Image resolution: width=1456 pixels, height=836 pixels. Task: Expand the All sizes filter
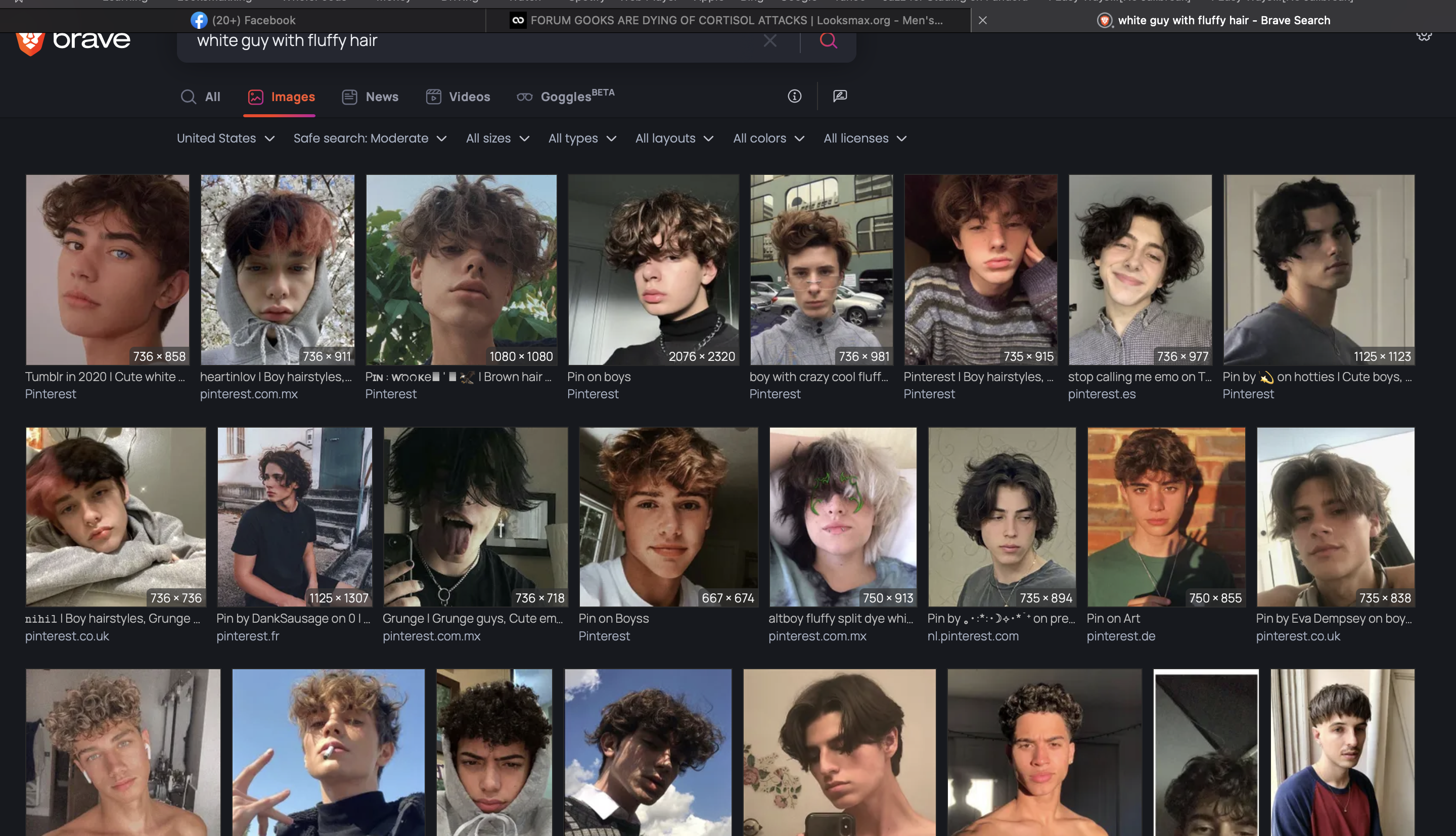(x=498, y=138)
